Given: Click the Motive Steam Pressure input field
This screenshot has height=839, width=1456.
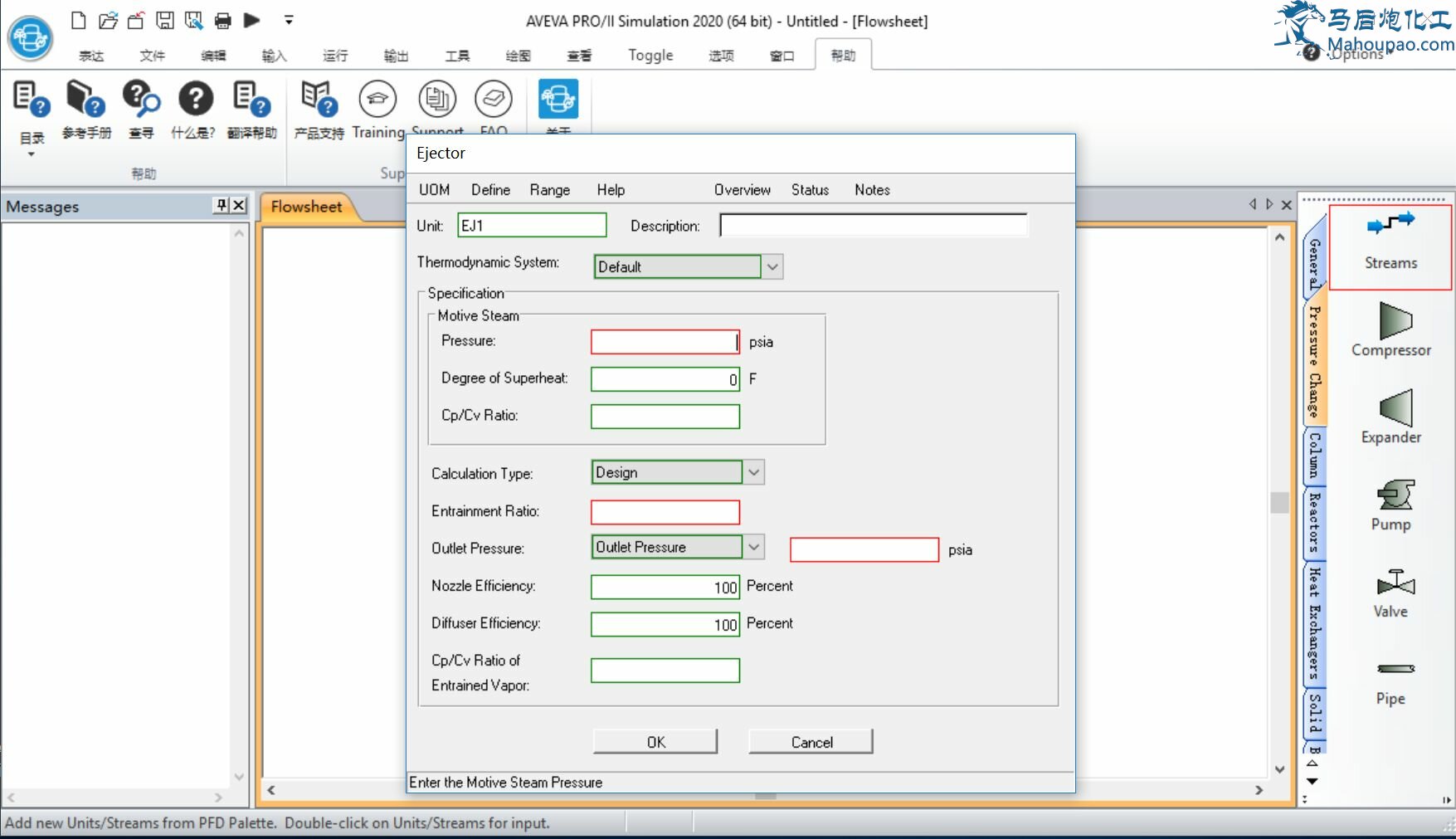Looking at the screenshot, I should tap(665, 342).
